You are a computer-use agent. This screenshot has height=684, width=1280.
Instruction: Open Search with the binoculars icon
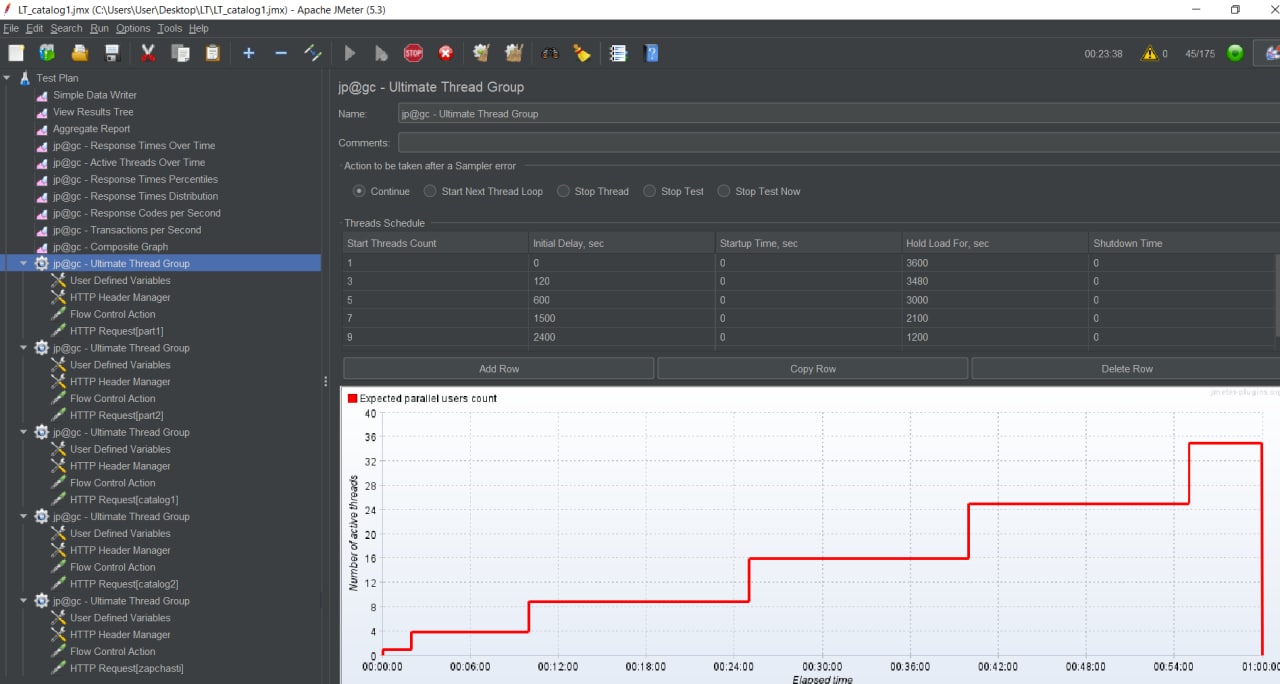click(x=550, y=53)
